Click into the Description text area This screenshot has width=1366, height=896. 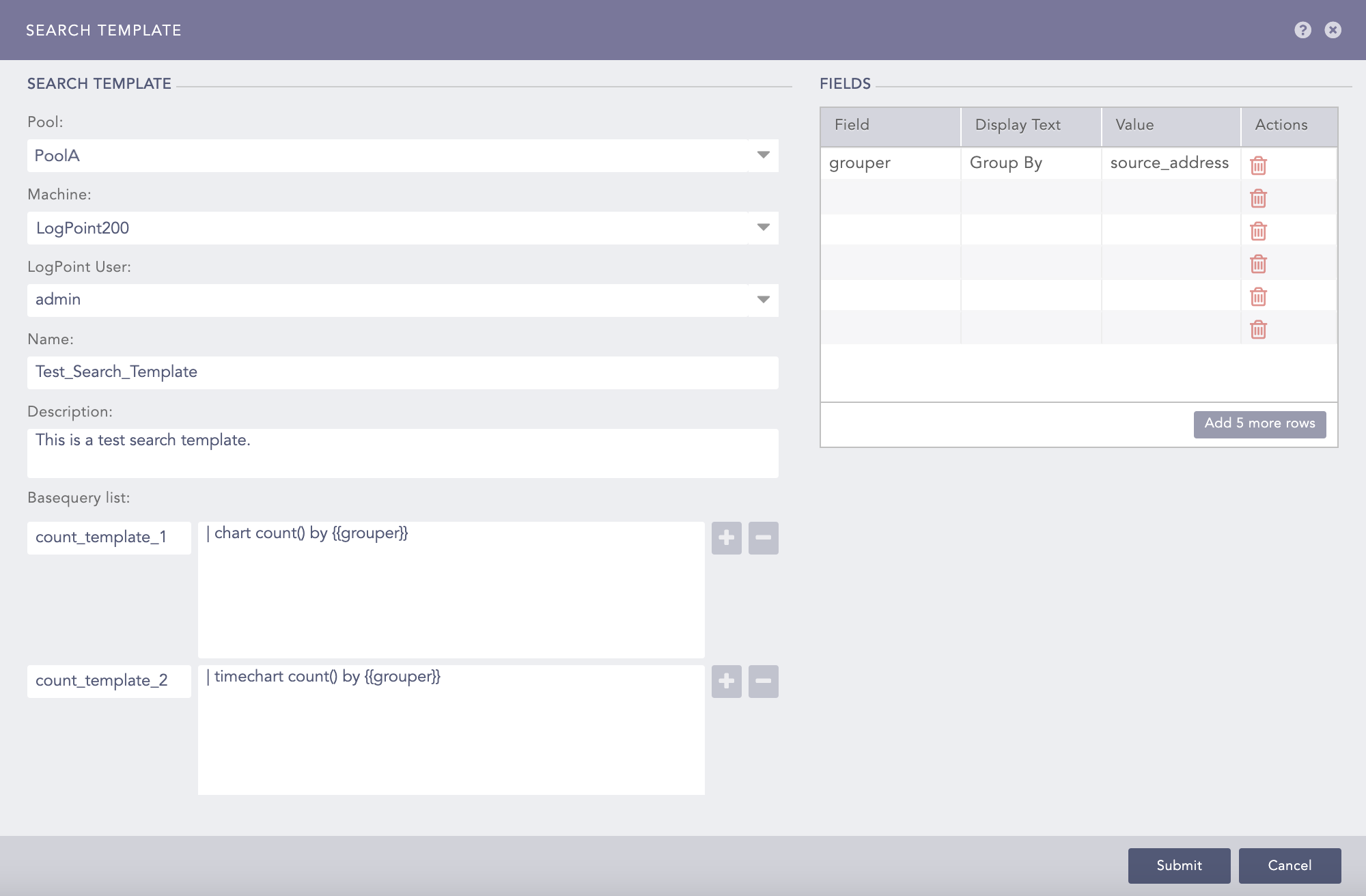tap(402, 453)
